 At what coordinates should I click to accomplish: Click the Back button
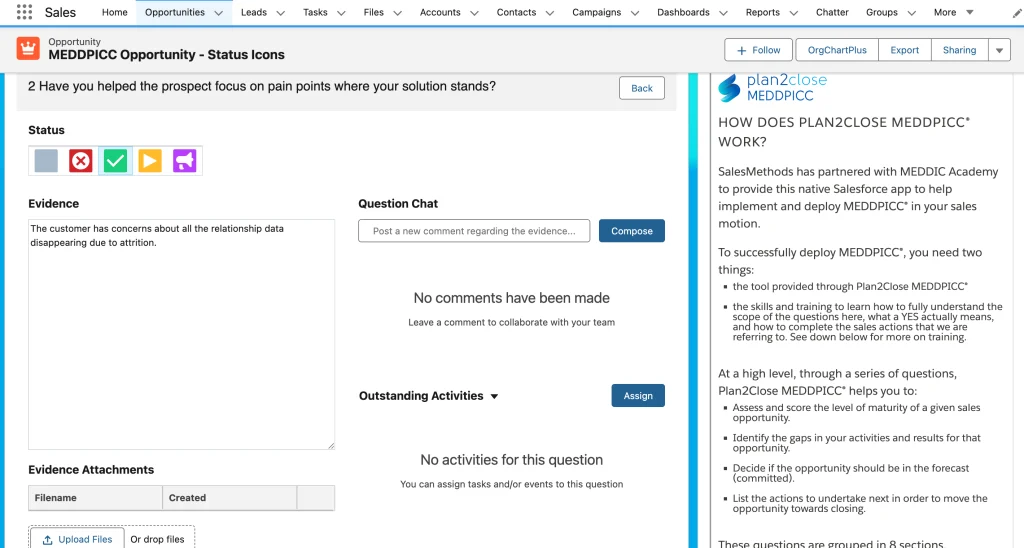(642, 88)
